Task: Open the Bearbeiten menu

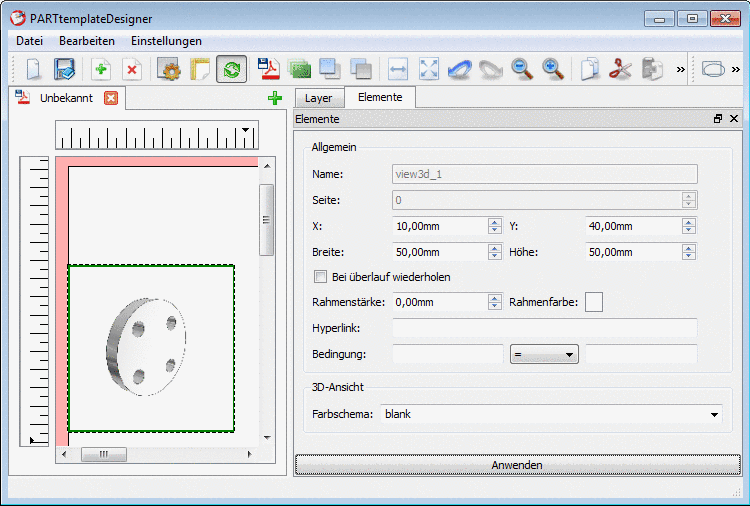Action: point(87,41)
